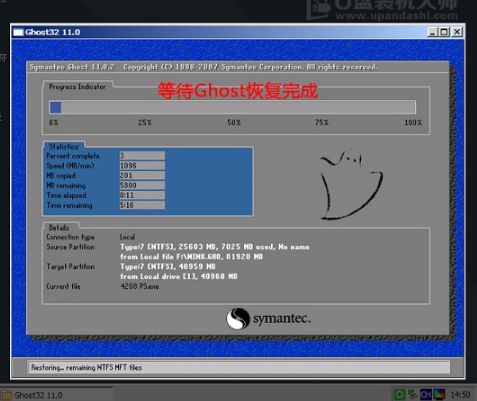Maximize the Ghost32 11.0 window
This screenshot has width=477, height=401.
(x=444, y=32)
